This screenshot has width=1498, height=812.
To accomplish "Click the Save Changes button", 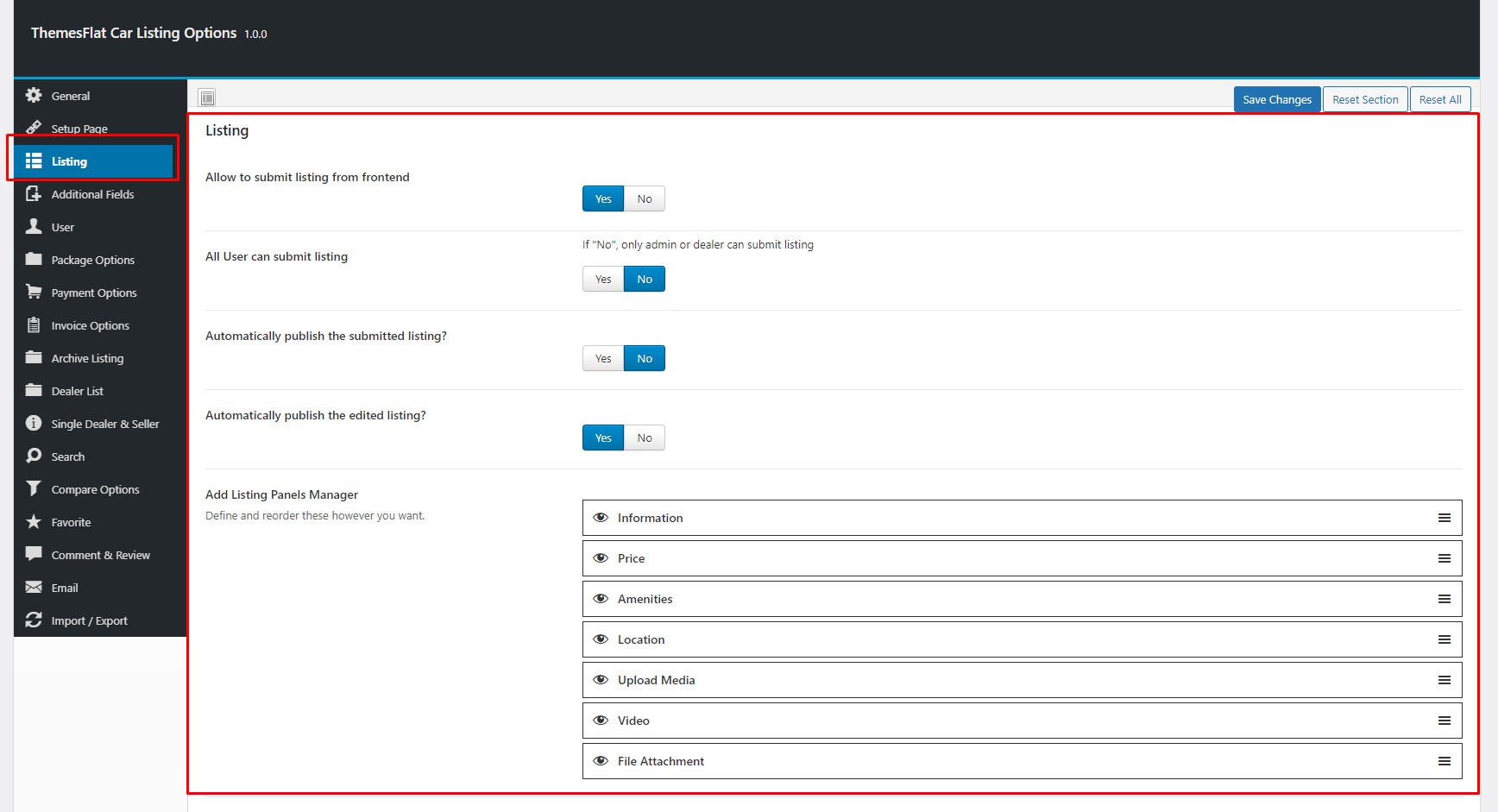I will coord(1277,99).
